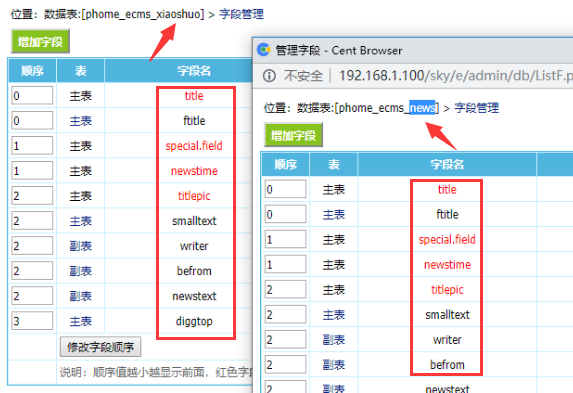Click newstime field name in news window
573x393 pixels.
click(x=448, y=264)
